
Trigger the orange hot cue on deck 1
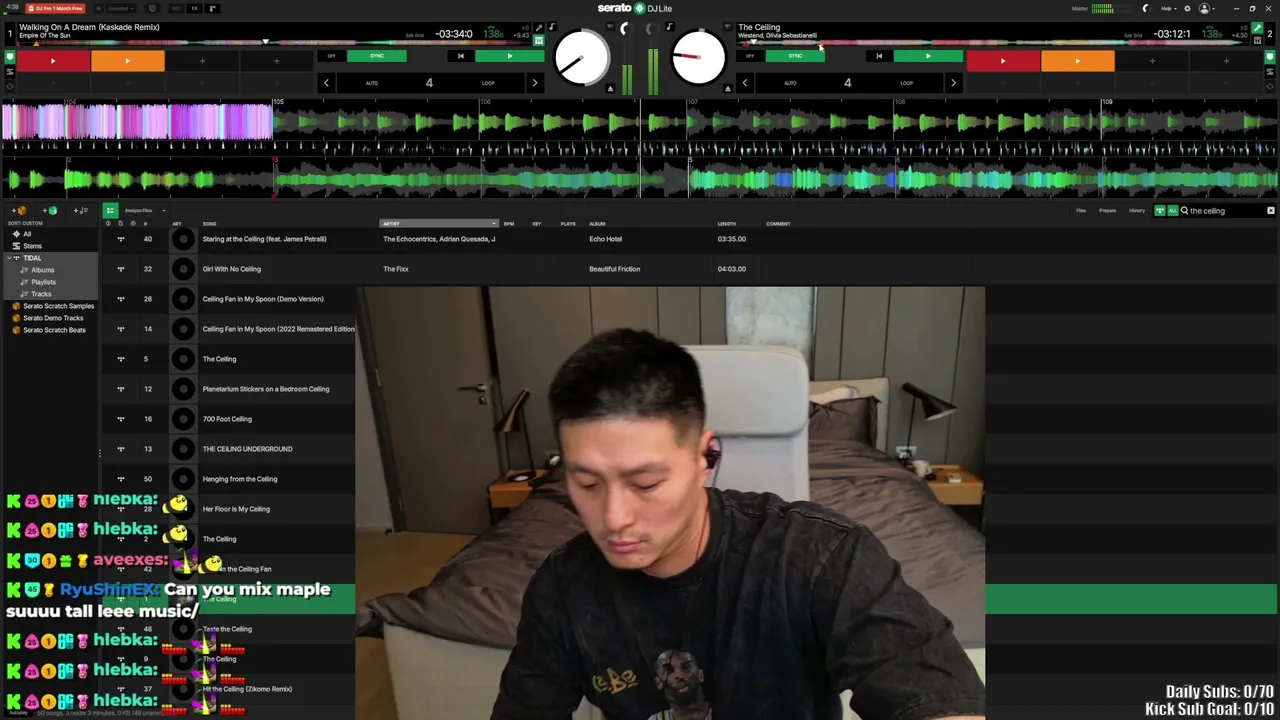[127, 61]
